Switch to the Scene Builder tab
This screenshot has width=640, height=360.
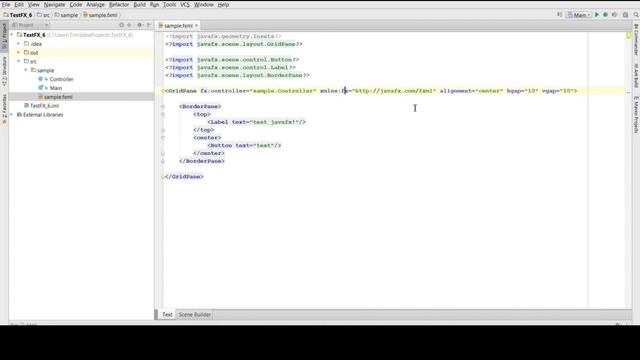point(195,314)
